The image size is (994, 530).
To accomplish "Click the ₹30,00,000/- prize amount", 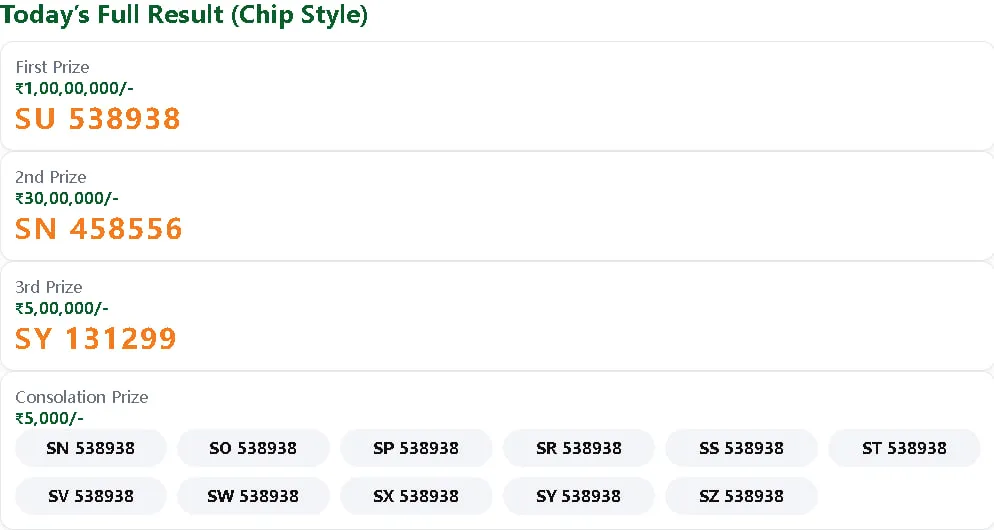I will (67, 198).
